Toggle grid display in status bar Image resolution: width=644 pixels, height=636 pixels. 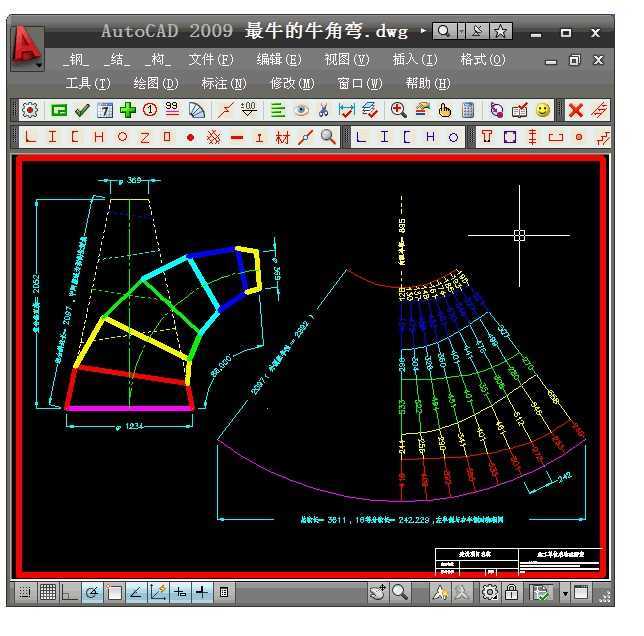click(48, 592)
